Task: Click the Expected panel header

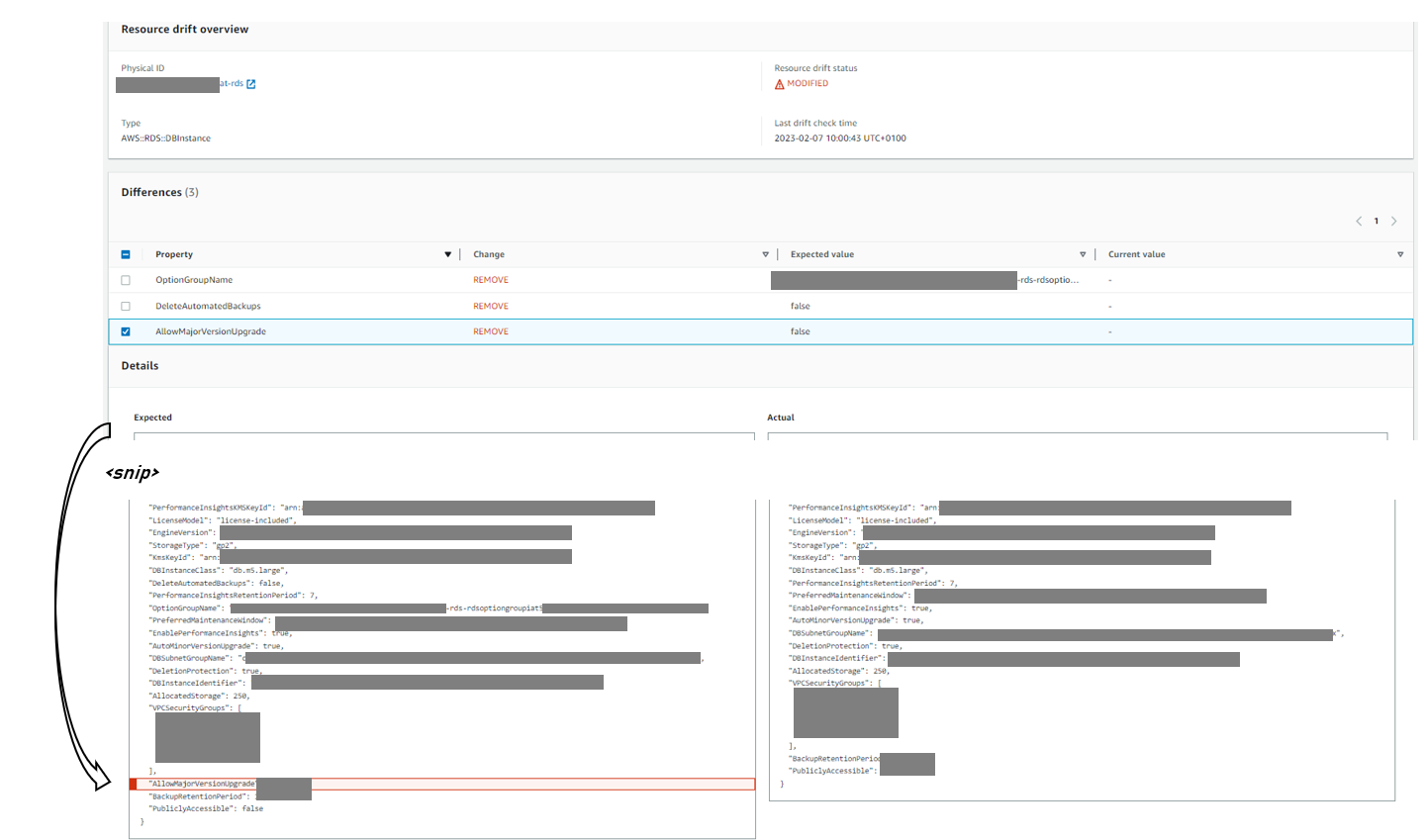Action: point(152,417)
